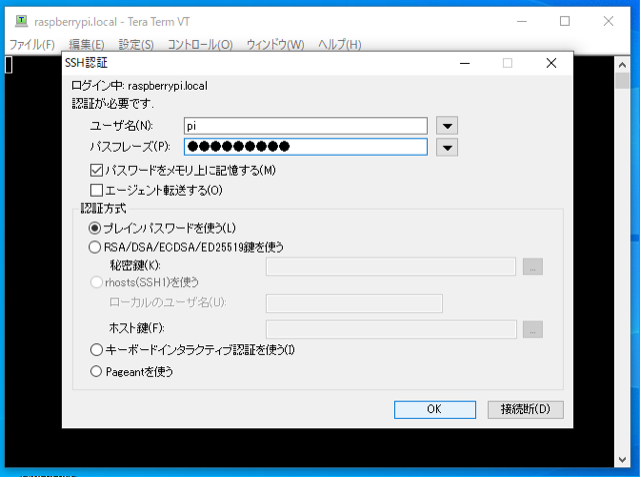Enable エージェント転送する checkbox

[x=96, y=190]
